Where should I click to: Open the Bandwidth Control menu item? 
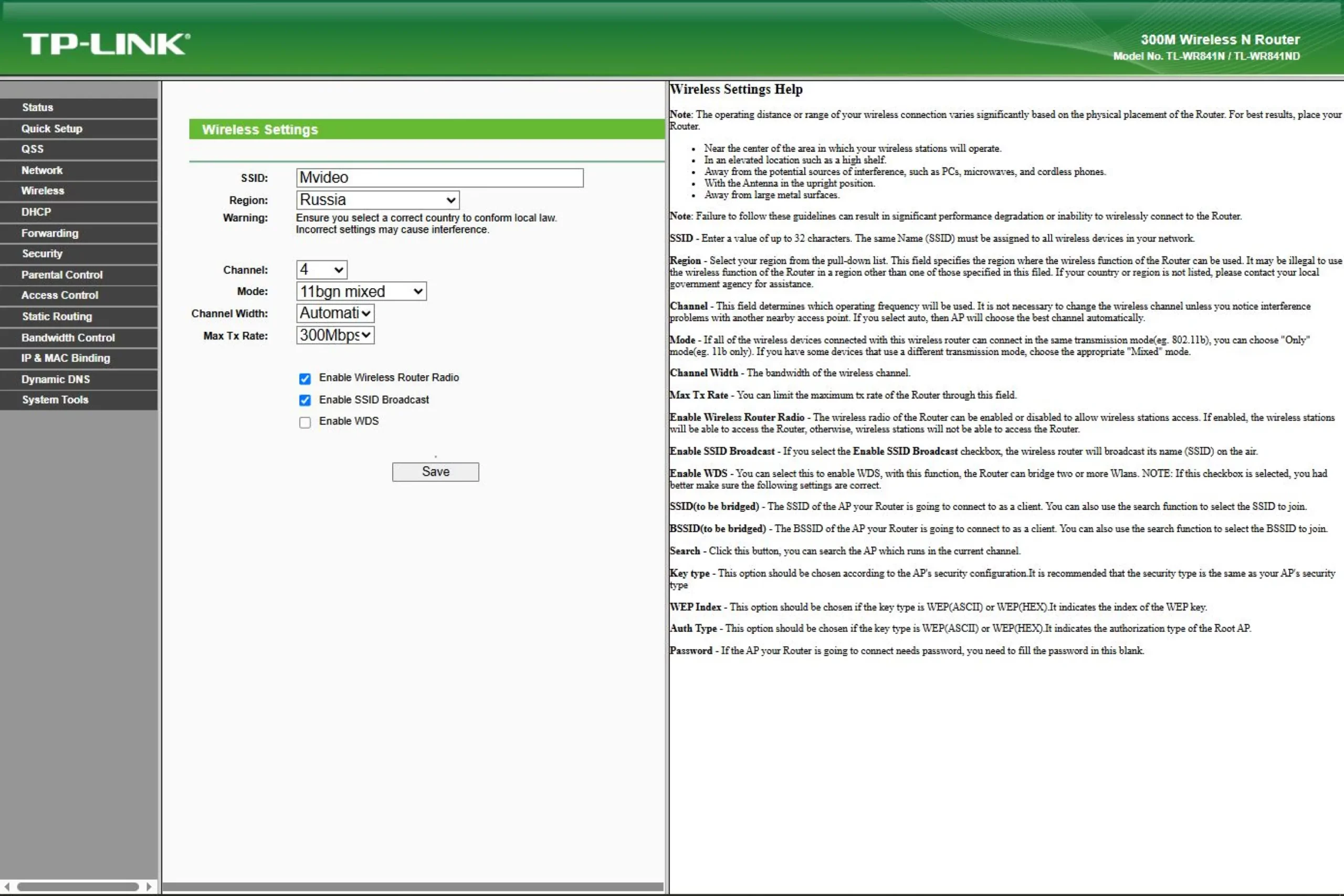click(x=68, y=338)
